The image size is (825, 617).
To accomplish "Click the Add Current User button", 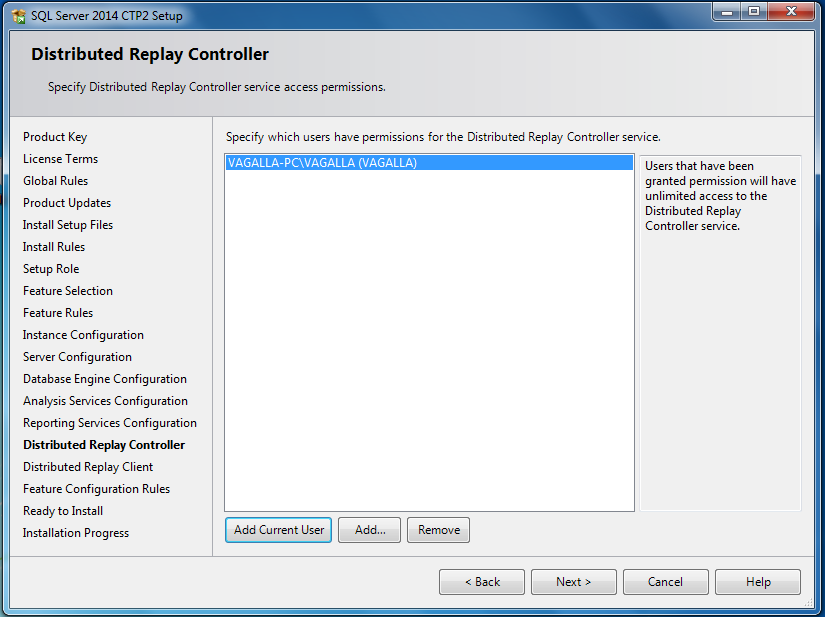I will [x=278, y=530].
